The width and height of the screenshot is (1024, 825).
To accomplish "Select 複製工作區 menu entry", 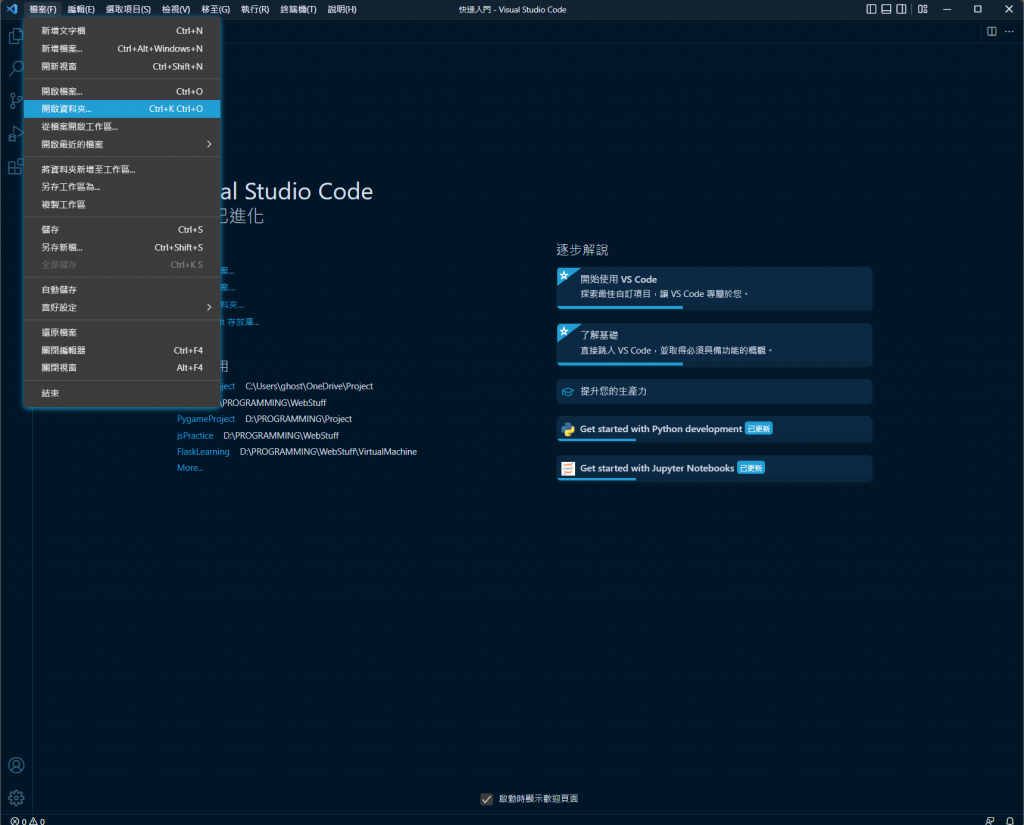I will pos(122,204).
